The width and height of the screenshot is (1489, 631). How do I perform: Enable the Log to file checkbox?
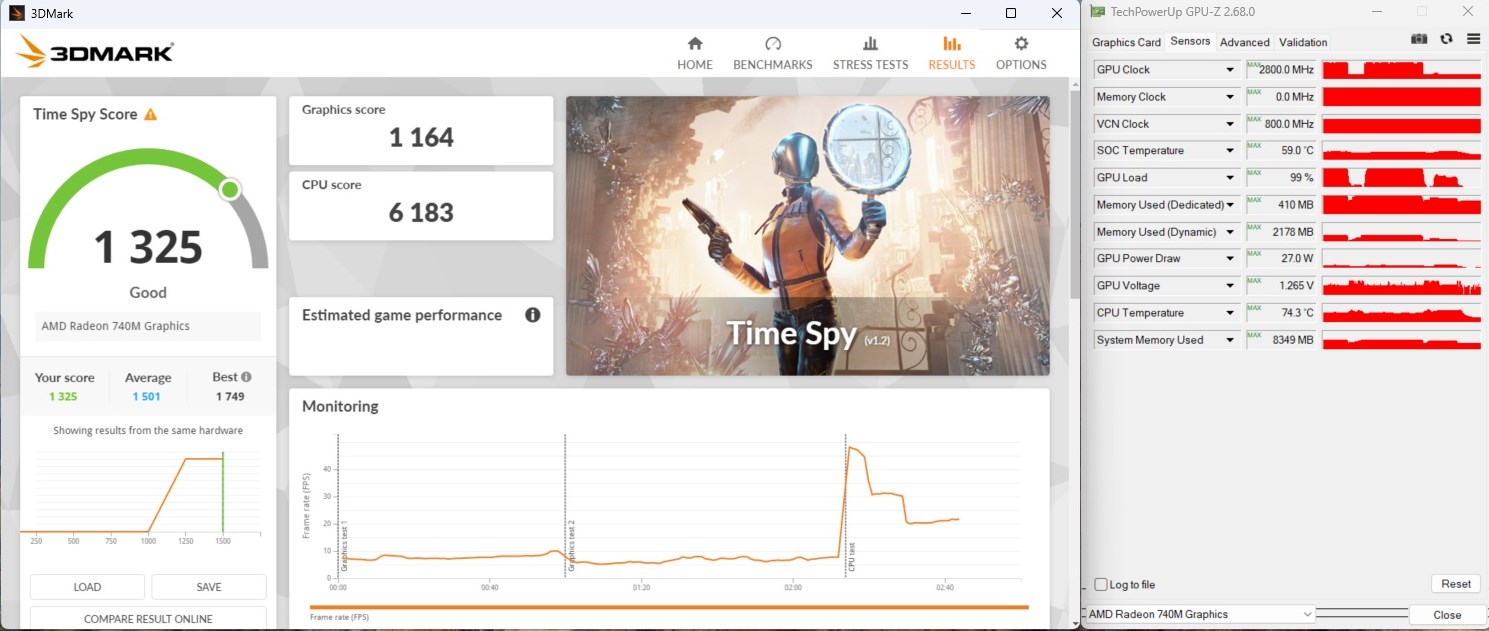pyautogui.click(x=1101, y=585)
